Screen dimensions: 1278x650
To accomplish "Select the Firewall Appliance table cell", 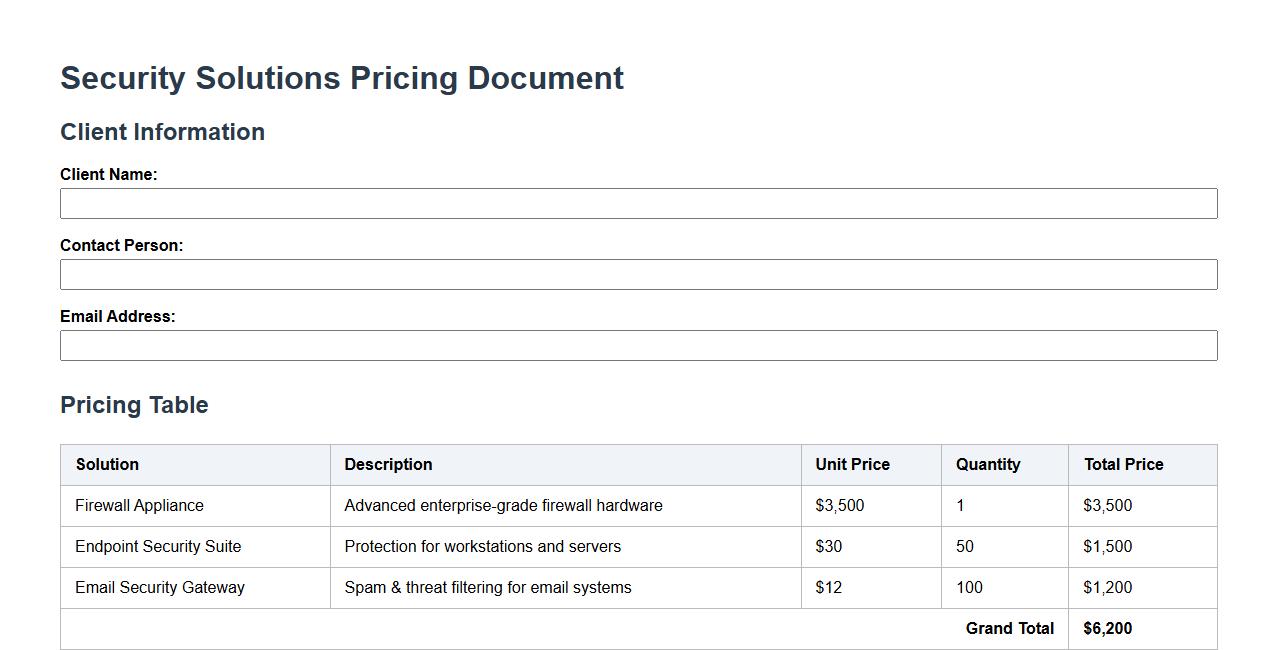I will (139, 505).
